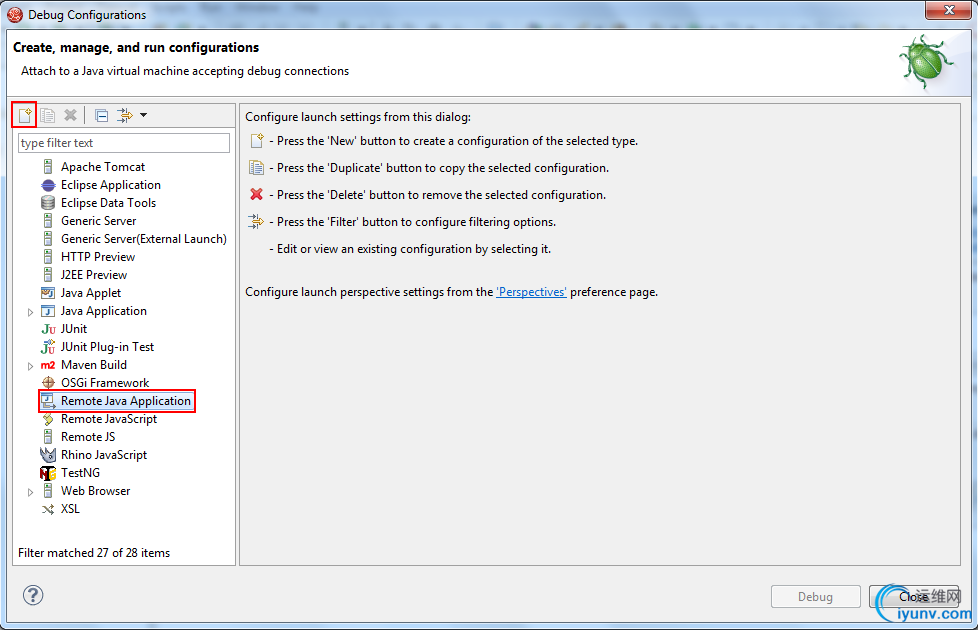Select OSGi Framework label

[x=105, y=383]
